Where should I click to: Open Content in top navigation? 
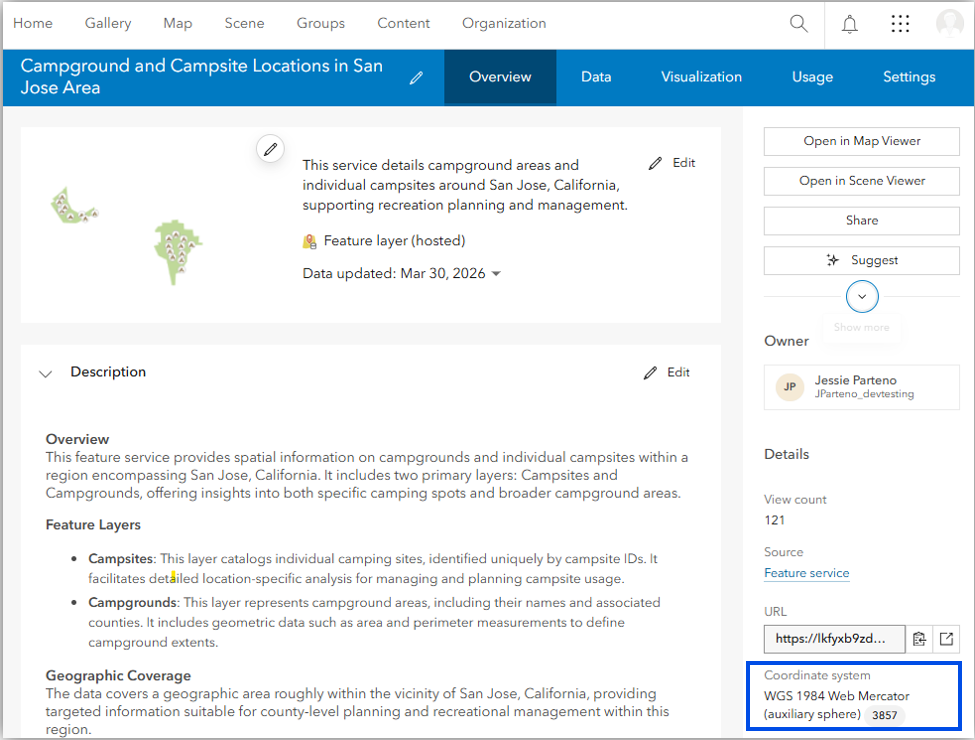coord(403,24)
